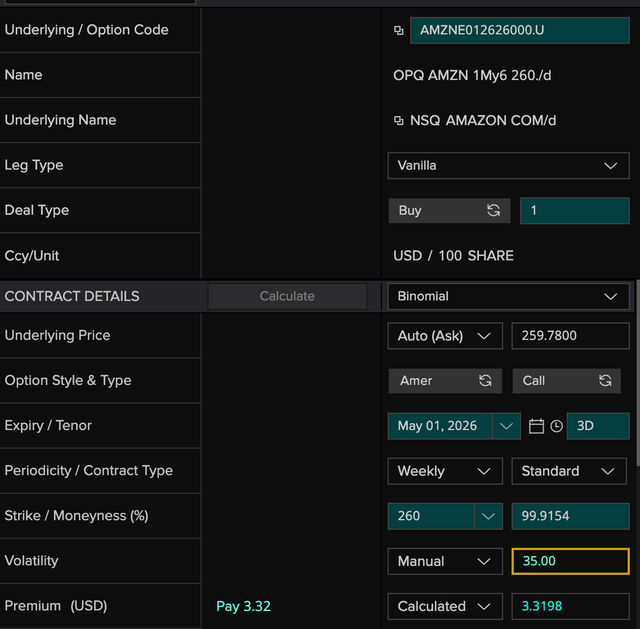This screenshot has width=640, height=629.
Task: Click the May 01, 2026 expiry date field
Action: click(x=440, y=426)
